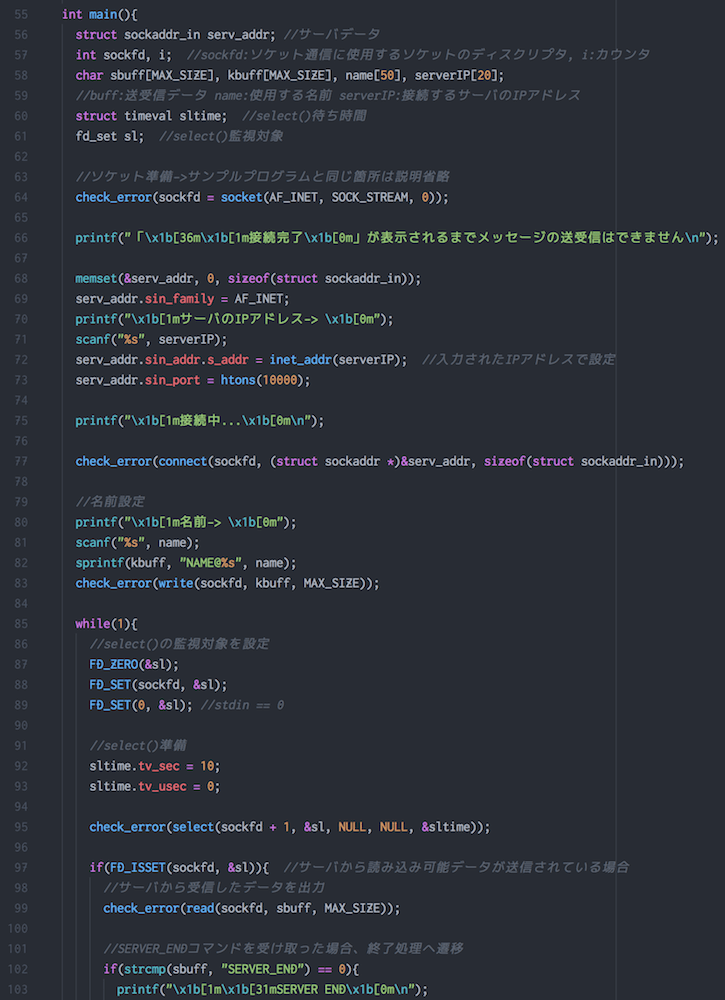Click the comment "//select()待ち時間"

point(304,116)
